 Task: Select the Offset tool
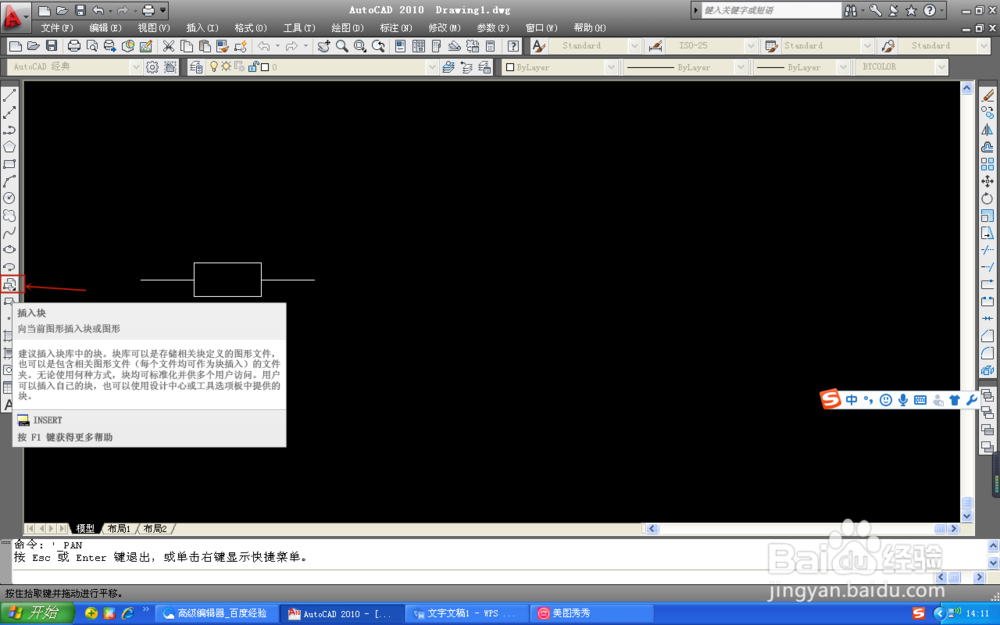[x=987, y=147]
